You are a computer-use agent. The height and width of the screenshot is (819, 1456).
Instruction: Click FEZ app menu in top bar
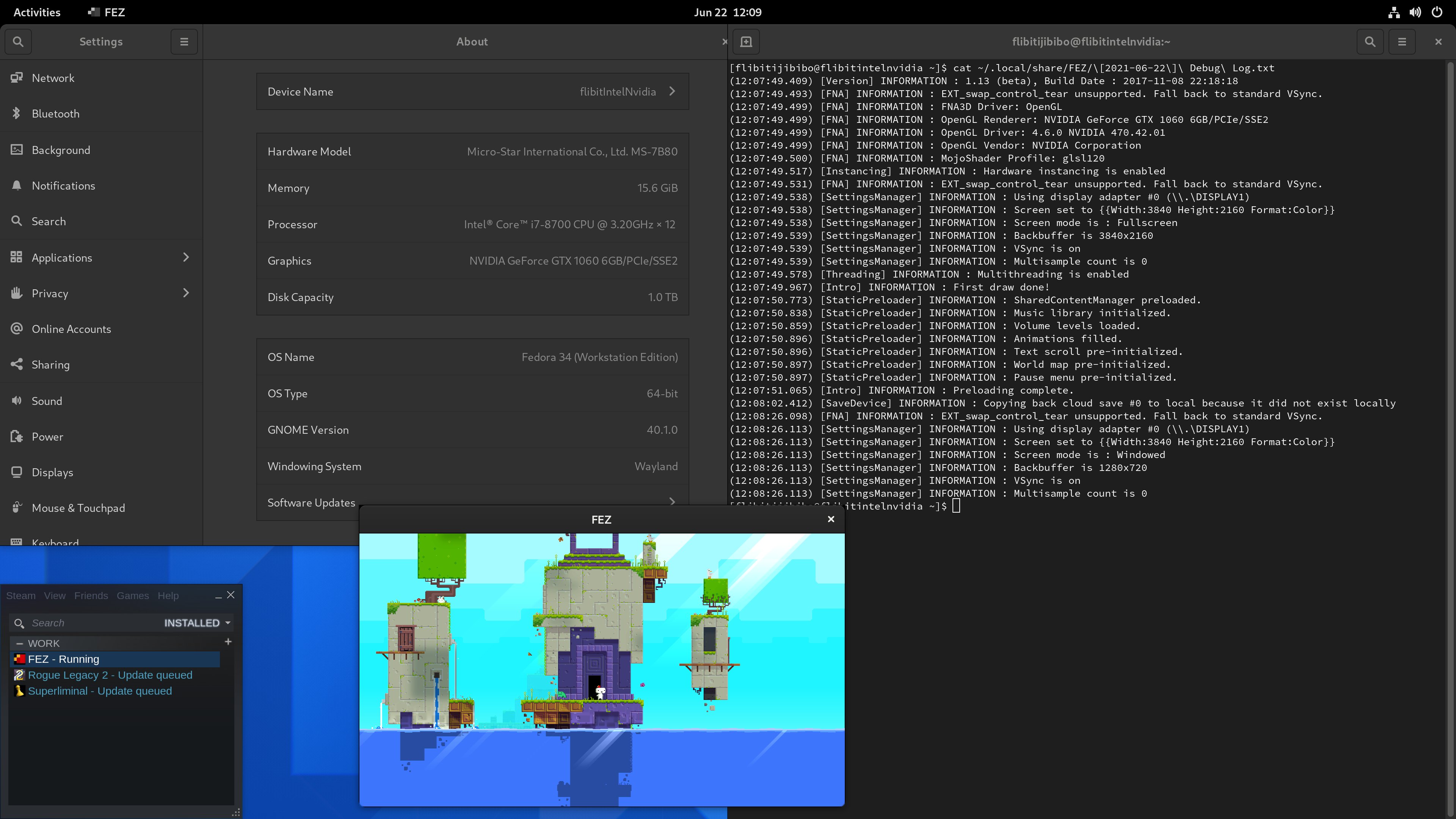tap(107, 13)
